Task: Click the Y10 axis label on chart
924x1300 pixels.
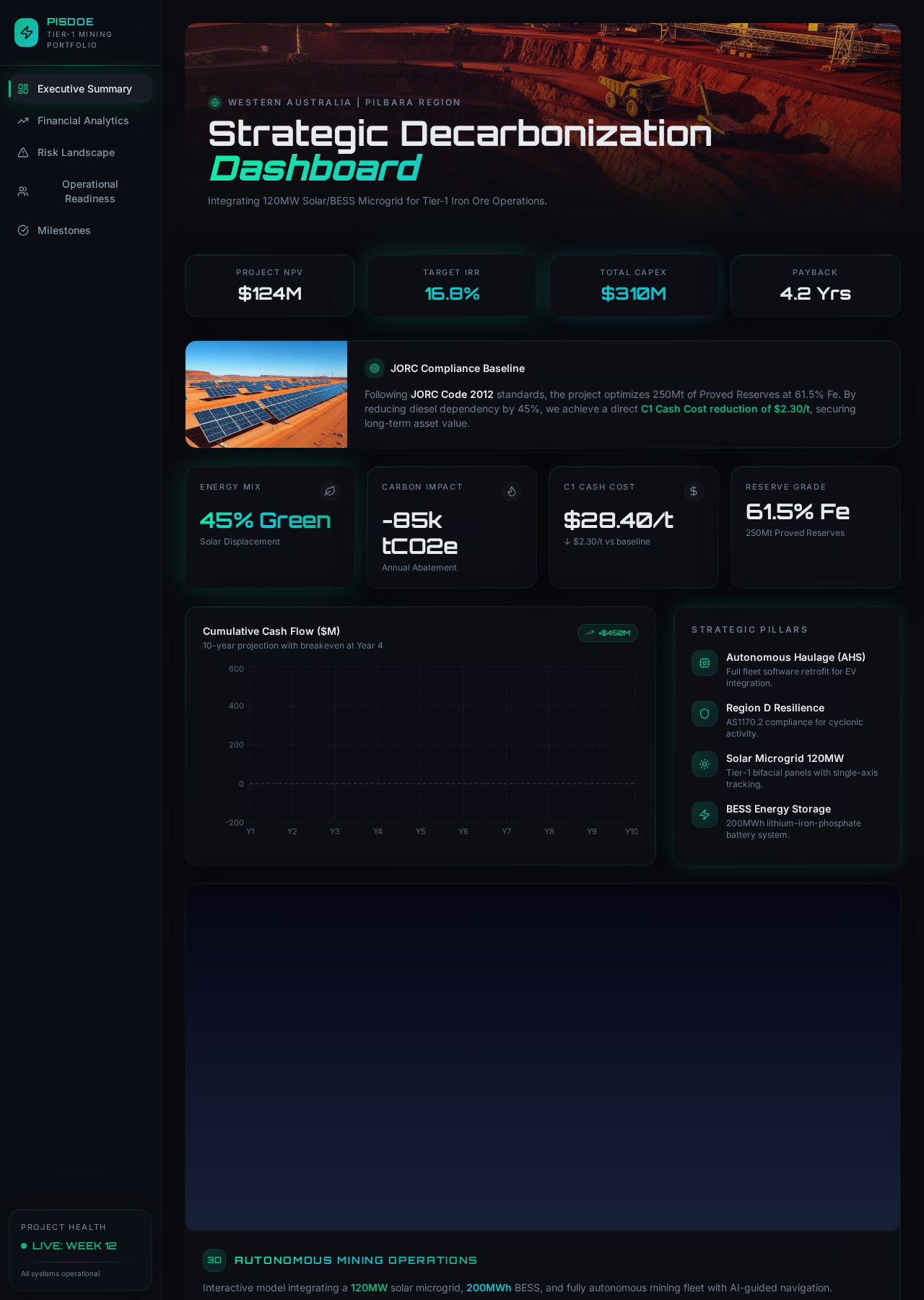Action: pyautogui.click(x=632, y=831)
